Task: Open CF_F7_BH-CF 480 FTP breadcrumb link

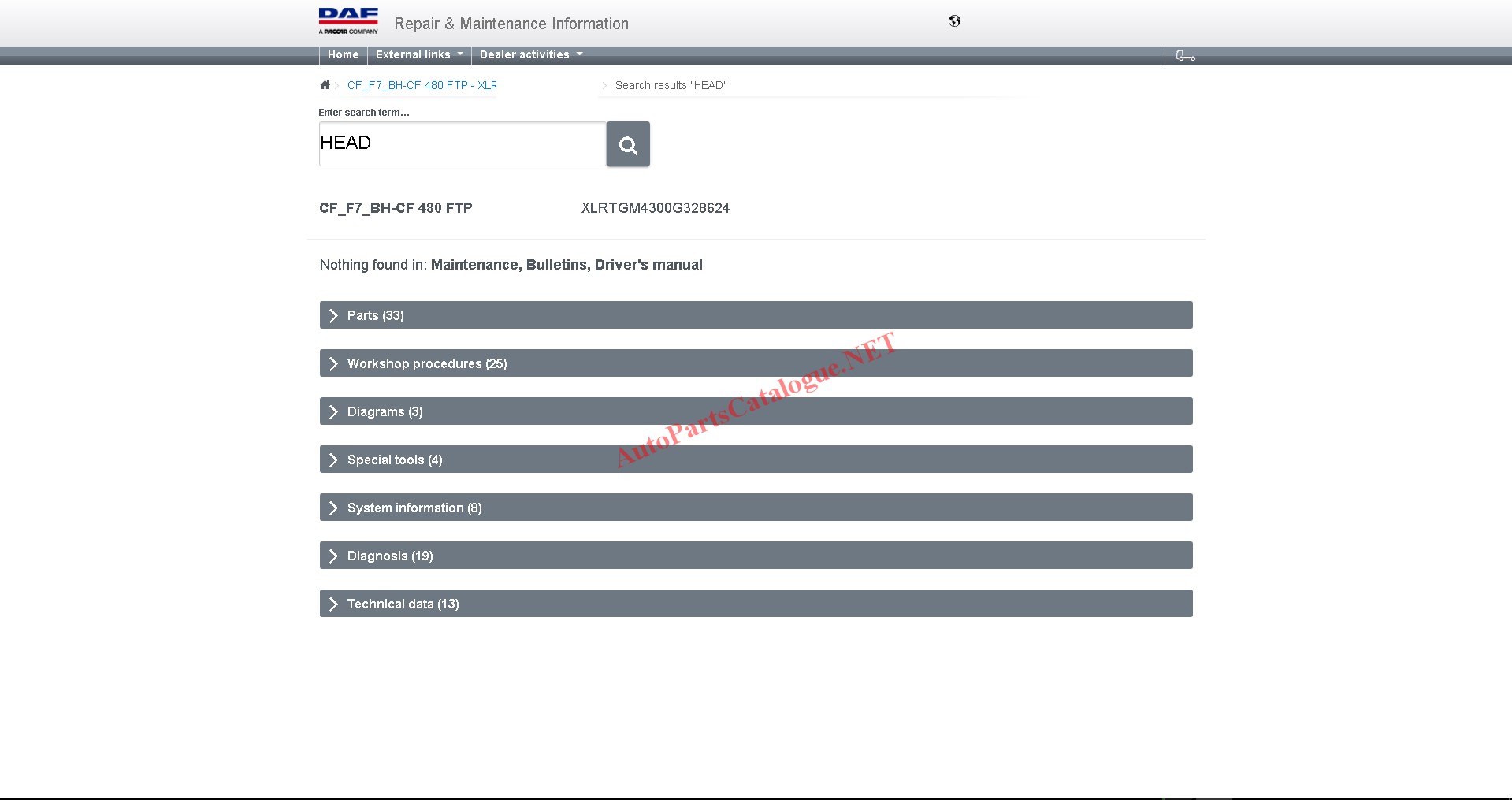Action: (422, 85)
